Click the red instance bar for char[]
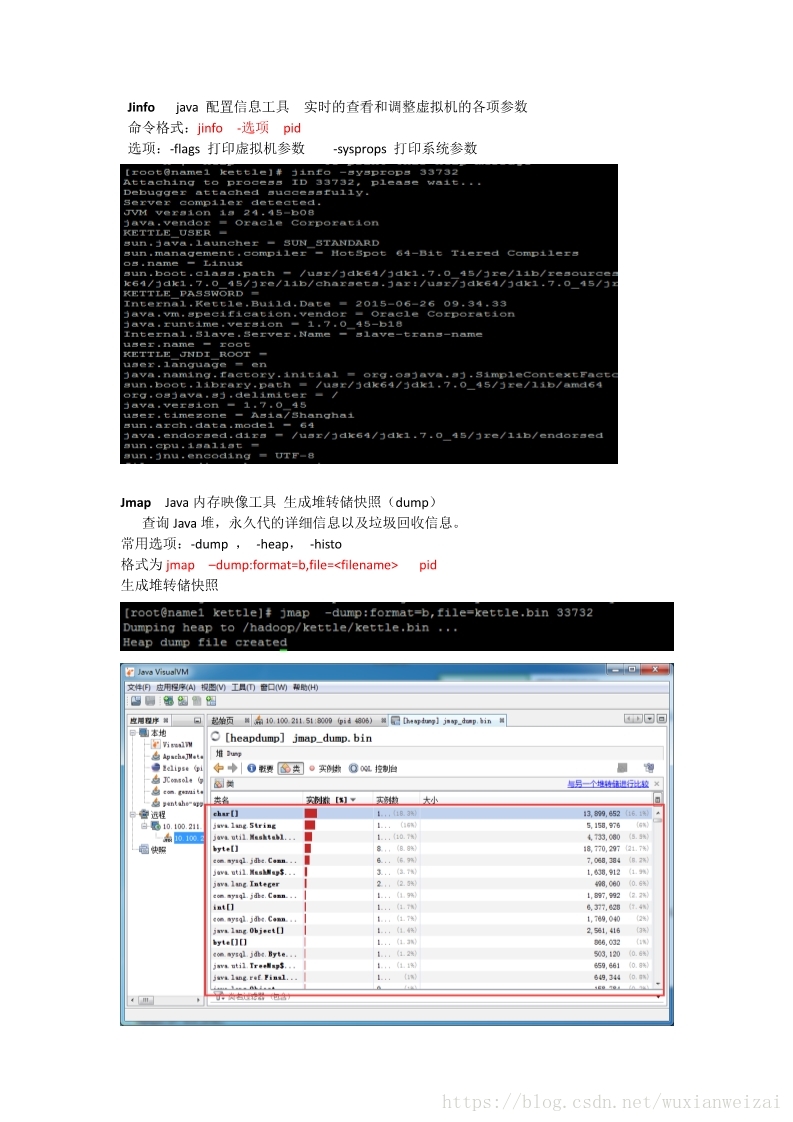The height and width of the screenshot is (1122, 793). pyautogui.click(x=311, y=814)
